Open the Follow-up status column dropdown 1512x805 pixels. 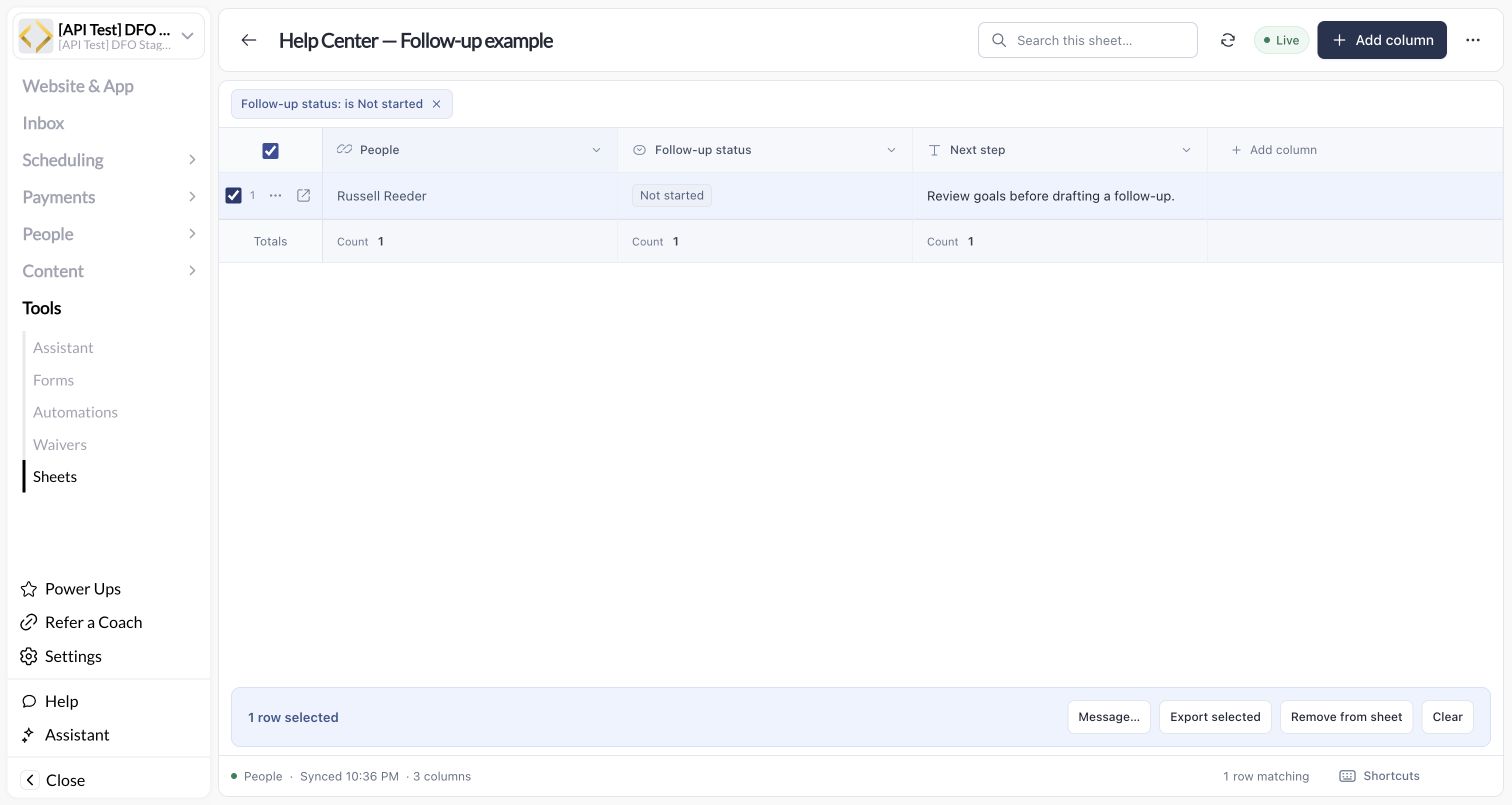pyautogui.click(x=891, y=150)
